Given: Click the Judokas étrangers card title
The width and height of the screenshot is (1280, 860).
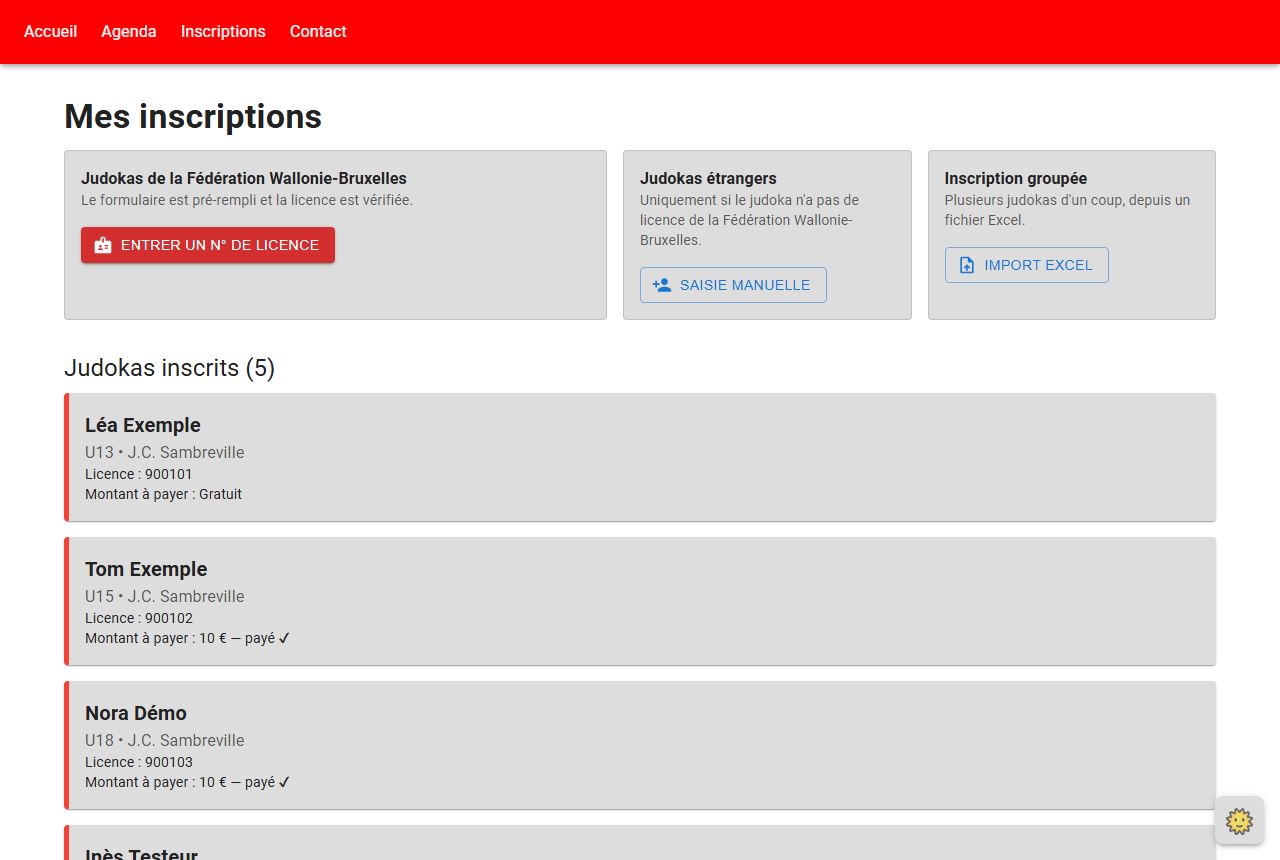Looking at the screenshot, I should 708,178.
